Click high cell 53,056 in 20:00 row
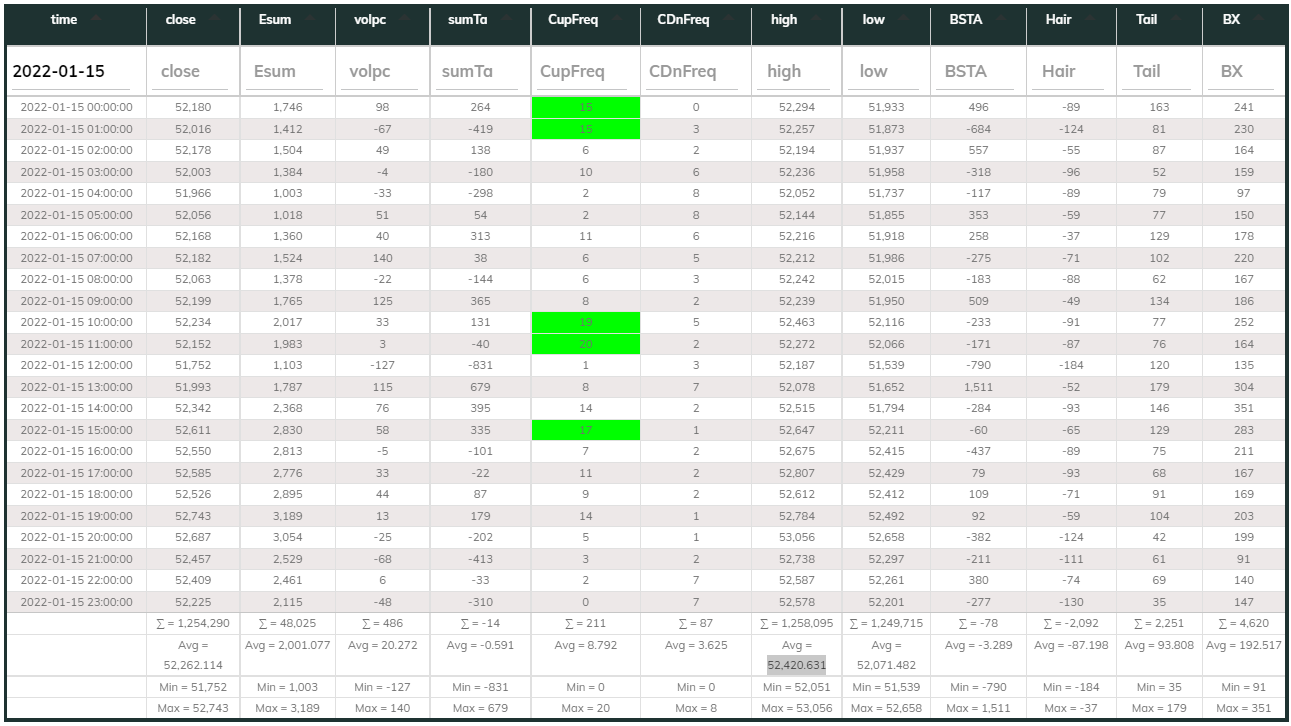The width and height of the screenshot is (1291, 726). pyautogui.click(x=796, y=537)
